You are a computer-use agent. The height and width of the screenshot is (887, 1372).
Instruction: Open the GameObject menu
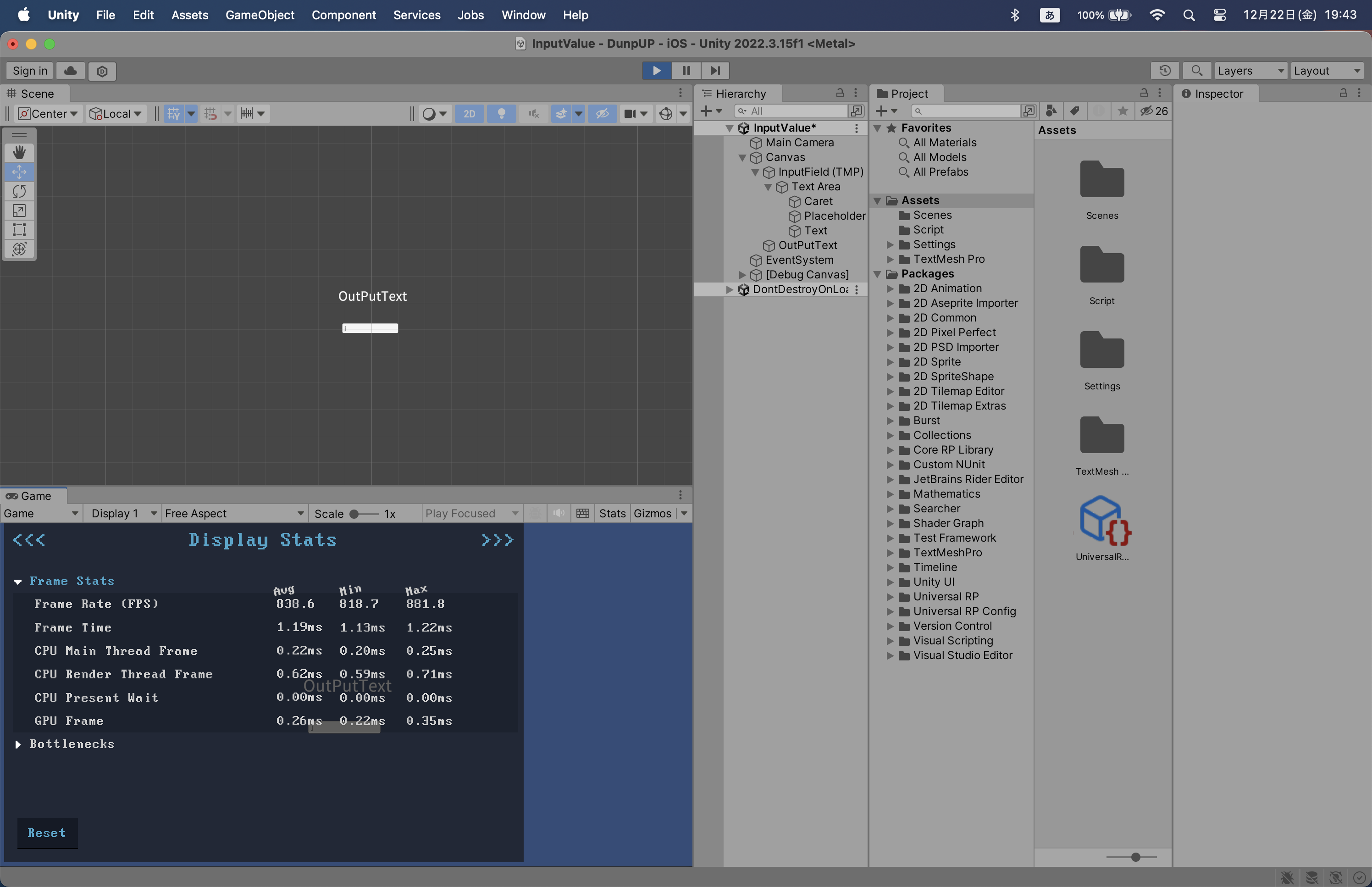260,15
